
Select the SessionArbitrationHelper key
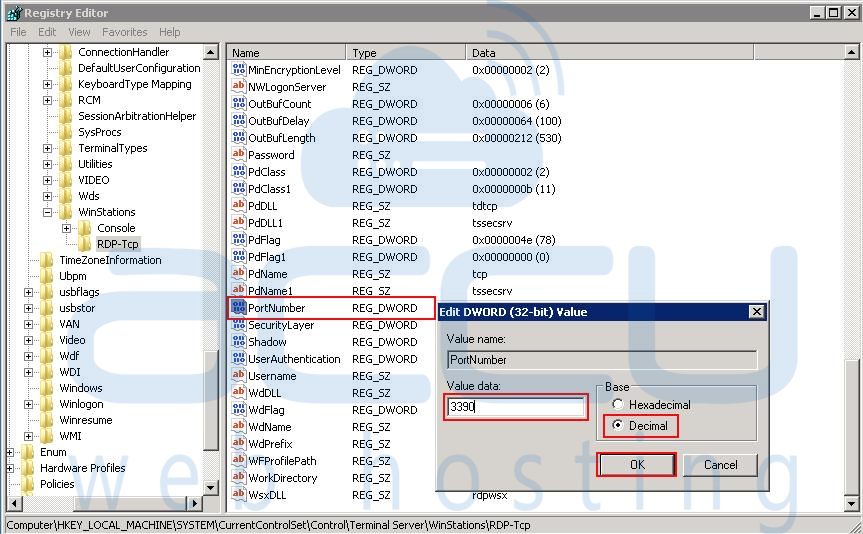pyautogui.click(x=137, y=116)
